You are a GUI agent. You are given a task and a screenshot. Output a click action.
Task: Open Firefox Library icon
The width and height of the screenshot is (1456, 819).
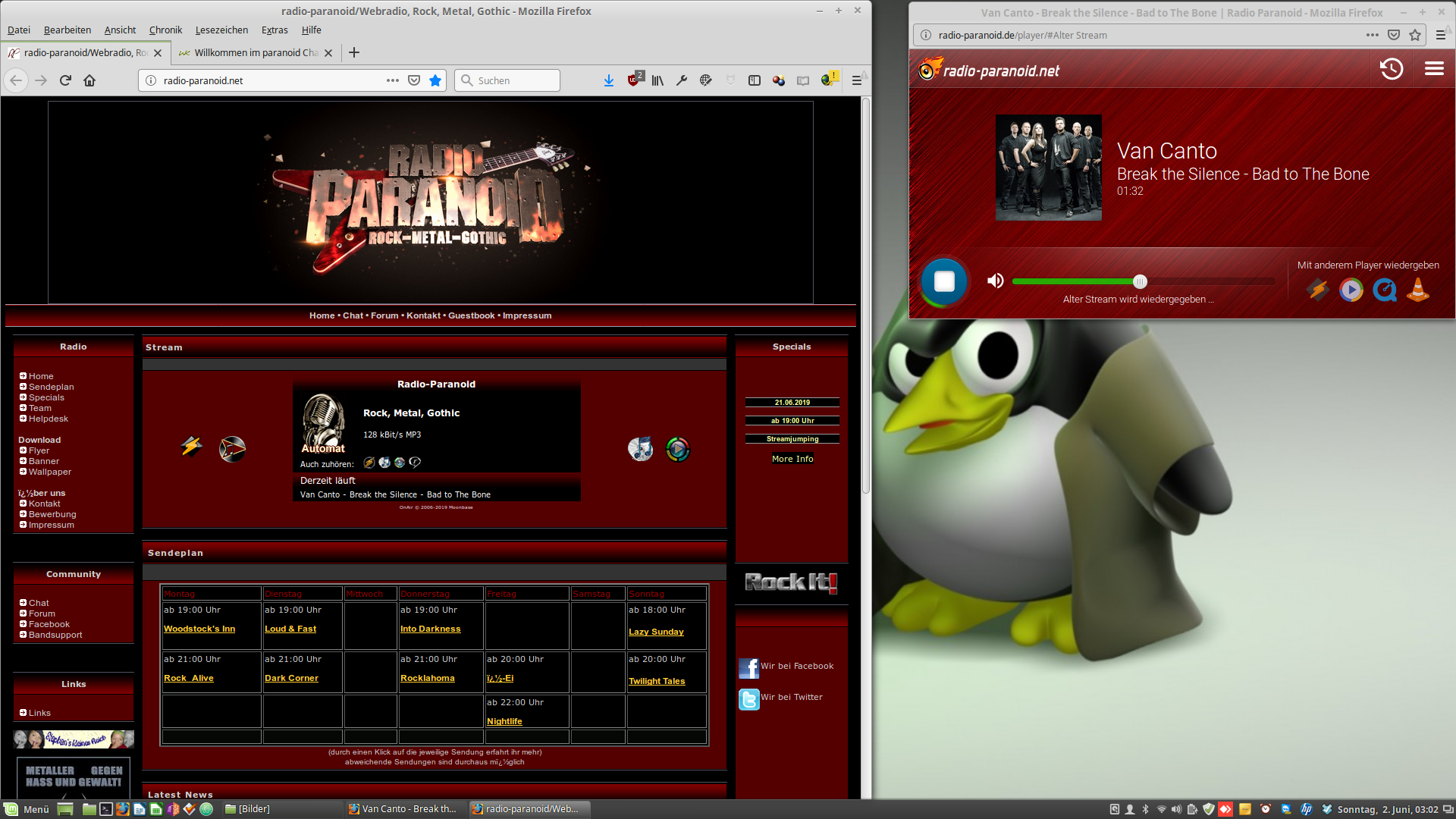click(657, 80)
